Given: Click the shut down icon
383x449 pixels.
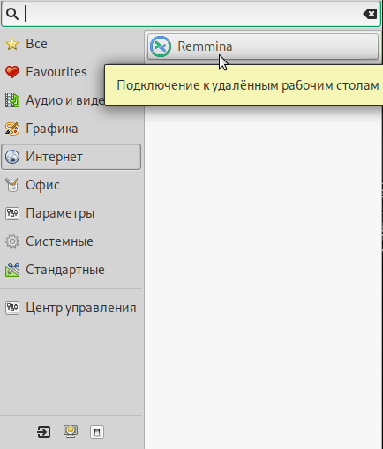Looking at the screenshot, I should [97, 432].
